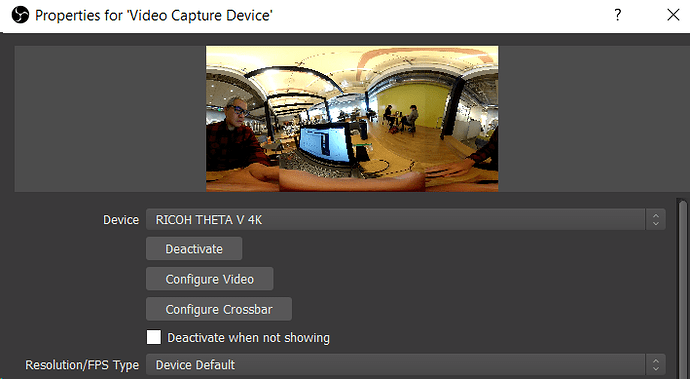690x379 pixels.
Task: Click the OBS logo in the title bar
Action: coord(20,15)
